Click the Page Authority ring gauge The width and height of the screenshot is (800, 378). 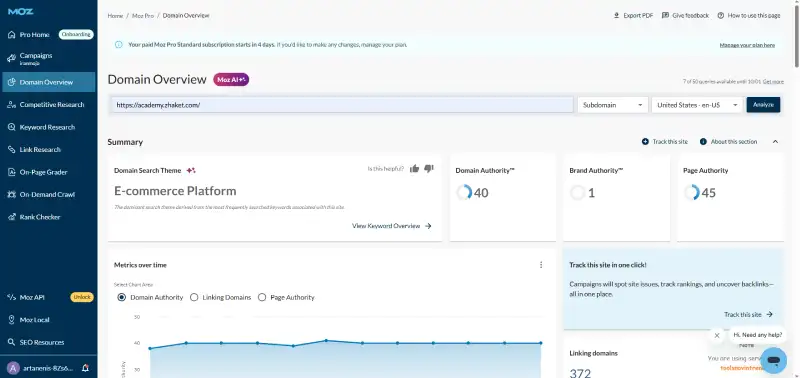tap(691, 193)
